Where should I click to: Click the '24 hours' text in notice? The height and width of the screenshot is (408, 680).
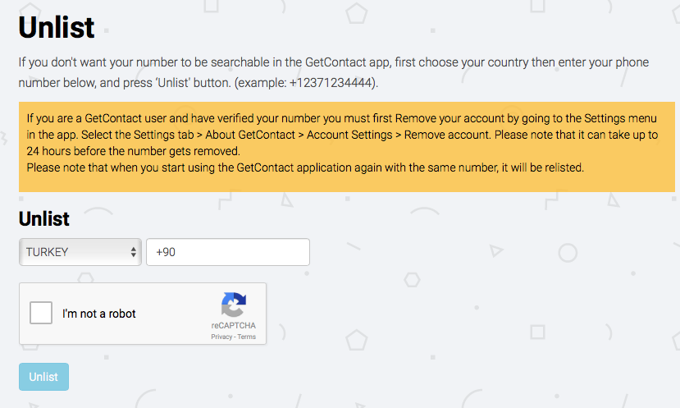[x=46, y=150]
